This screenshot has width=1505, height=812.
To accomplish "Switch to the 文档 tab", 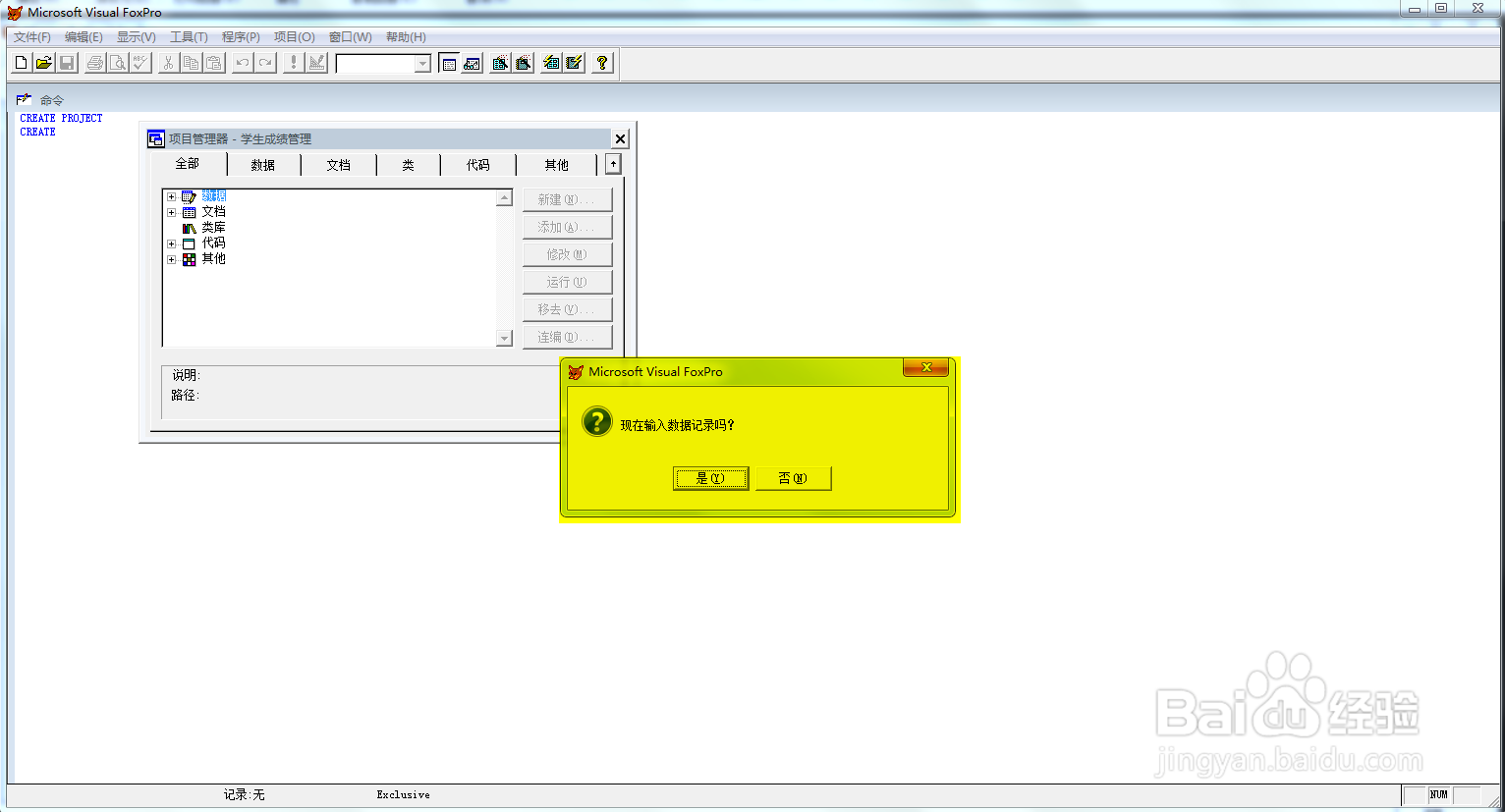I will 339,165.
